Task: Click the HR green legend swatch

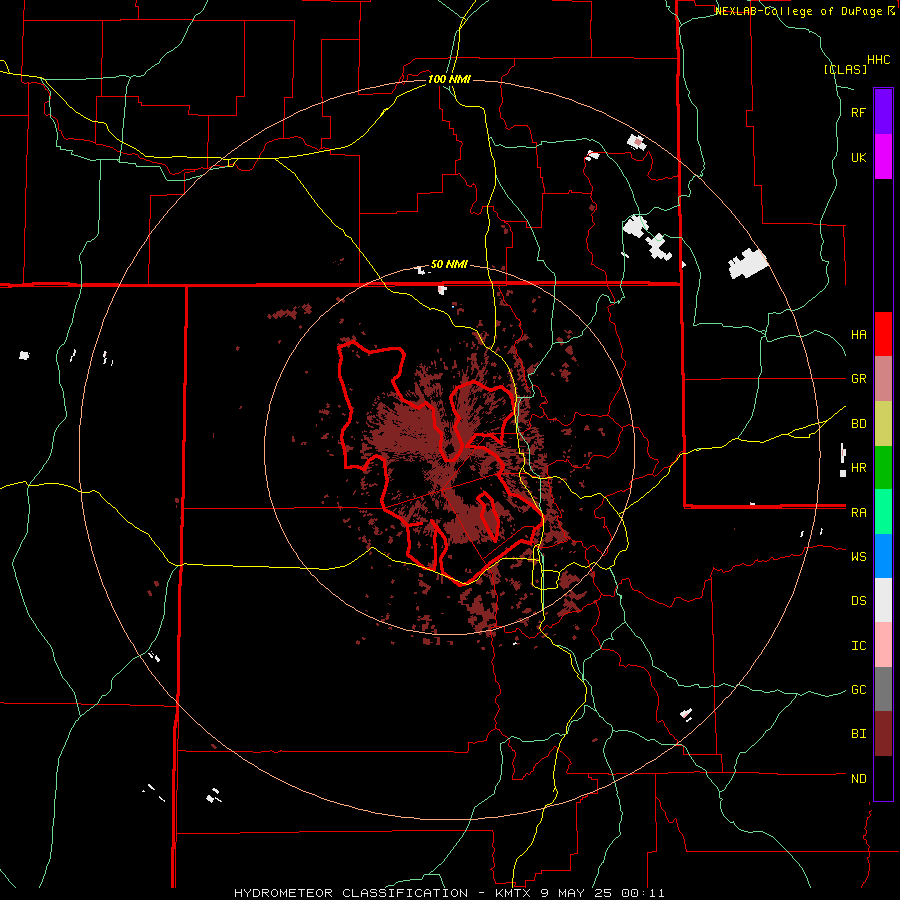Action: 883,468
